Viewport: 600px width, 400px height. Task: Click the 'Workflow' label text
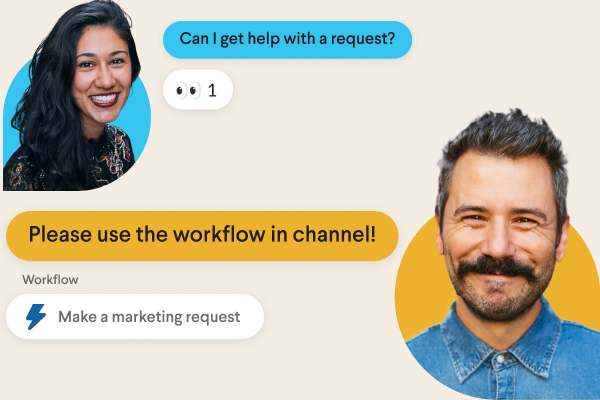(x=50, y=280)
